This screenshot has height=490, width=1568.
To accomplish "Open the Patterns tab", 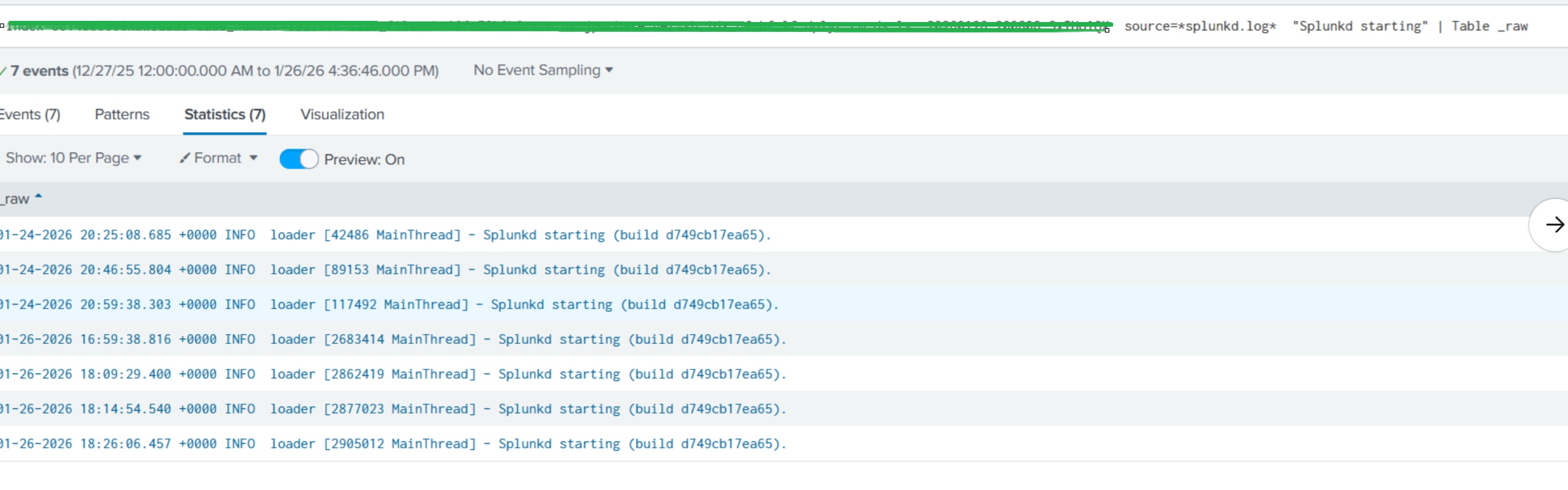I will (122, 115).
